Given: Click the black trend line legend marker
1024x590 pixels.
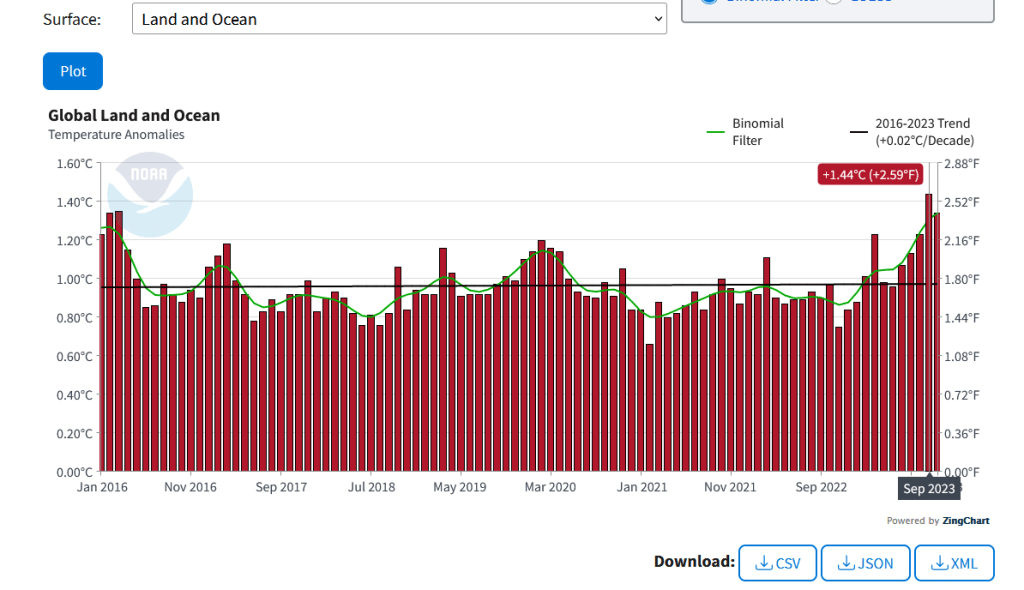Looking at the screenshot, I should point(858,132).
